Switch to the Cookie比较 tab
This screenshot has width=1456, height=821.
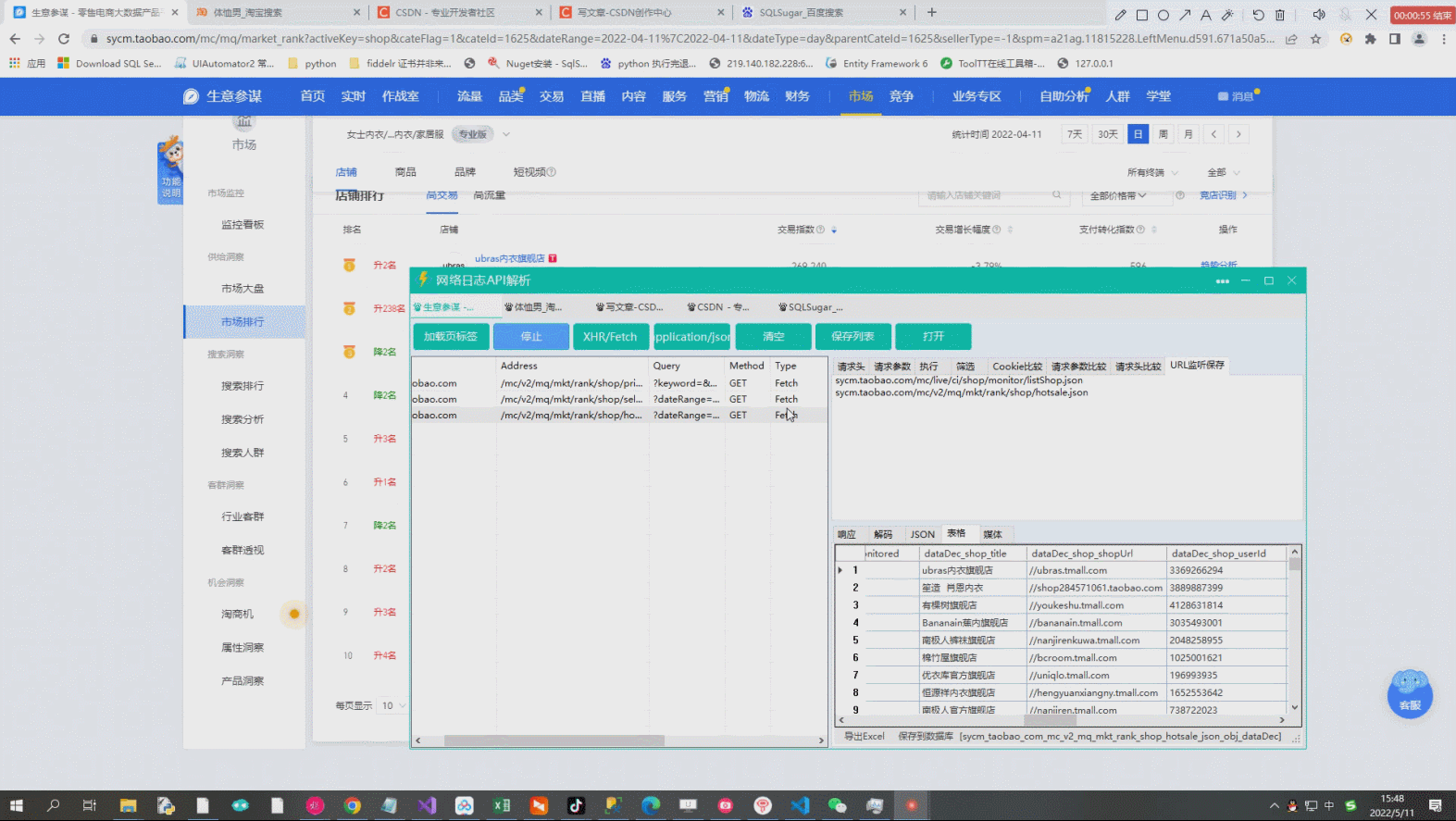click(x=1017, y=367)
